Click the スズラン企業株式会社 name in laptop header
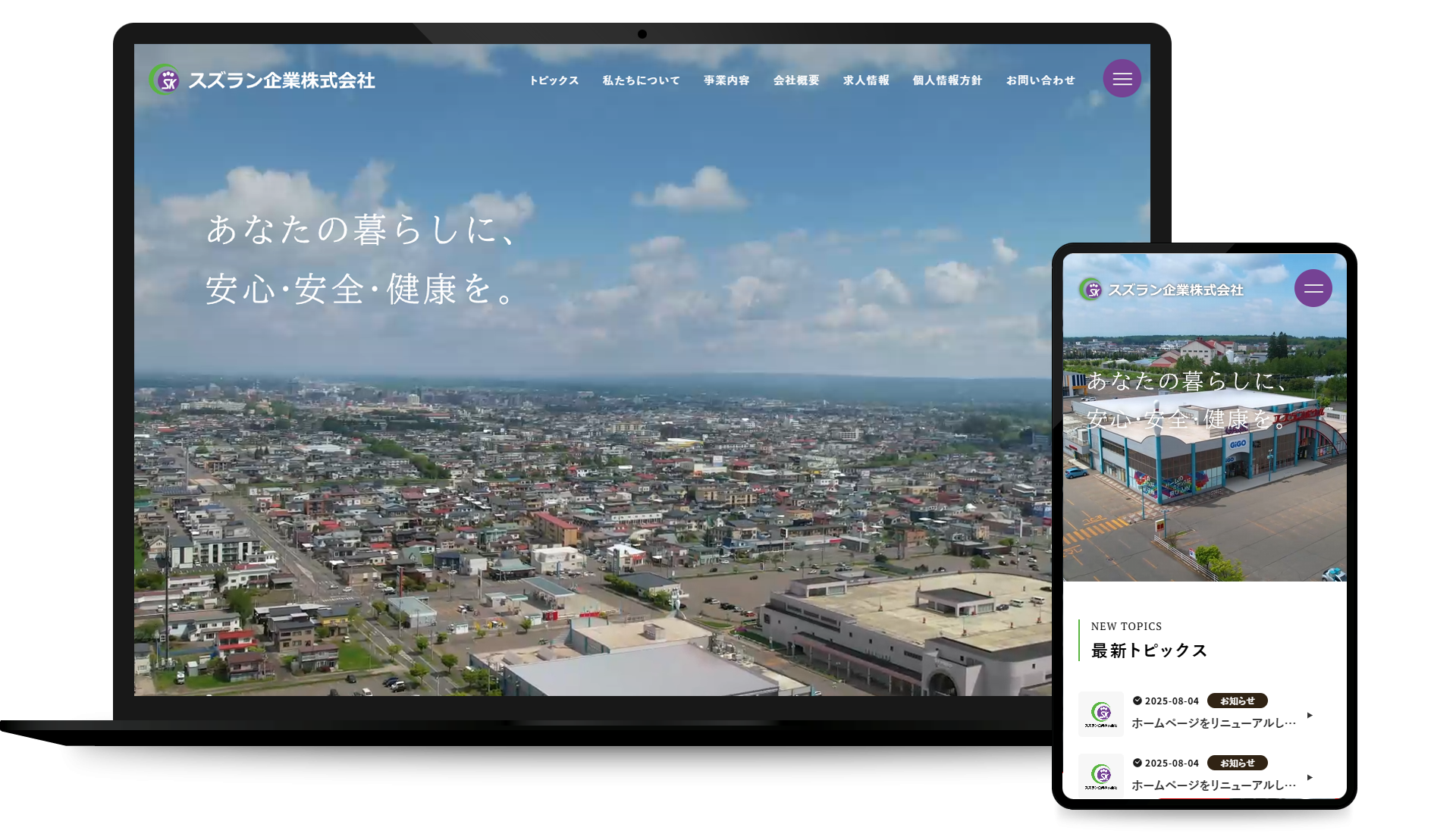 (x=281, y=80)
